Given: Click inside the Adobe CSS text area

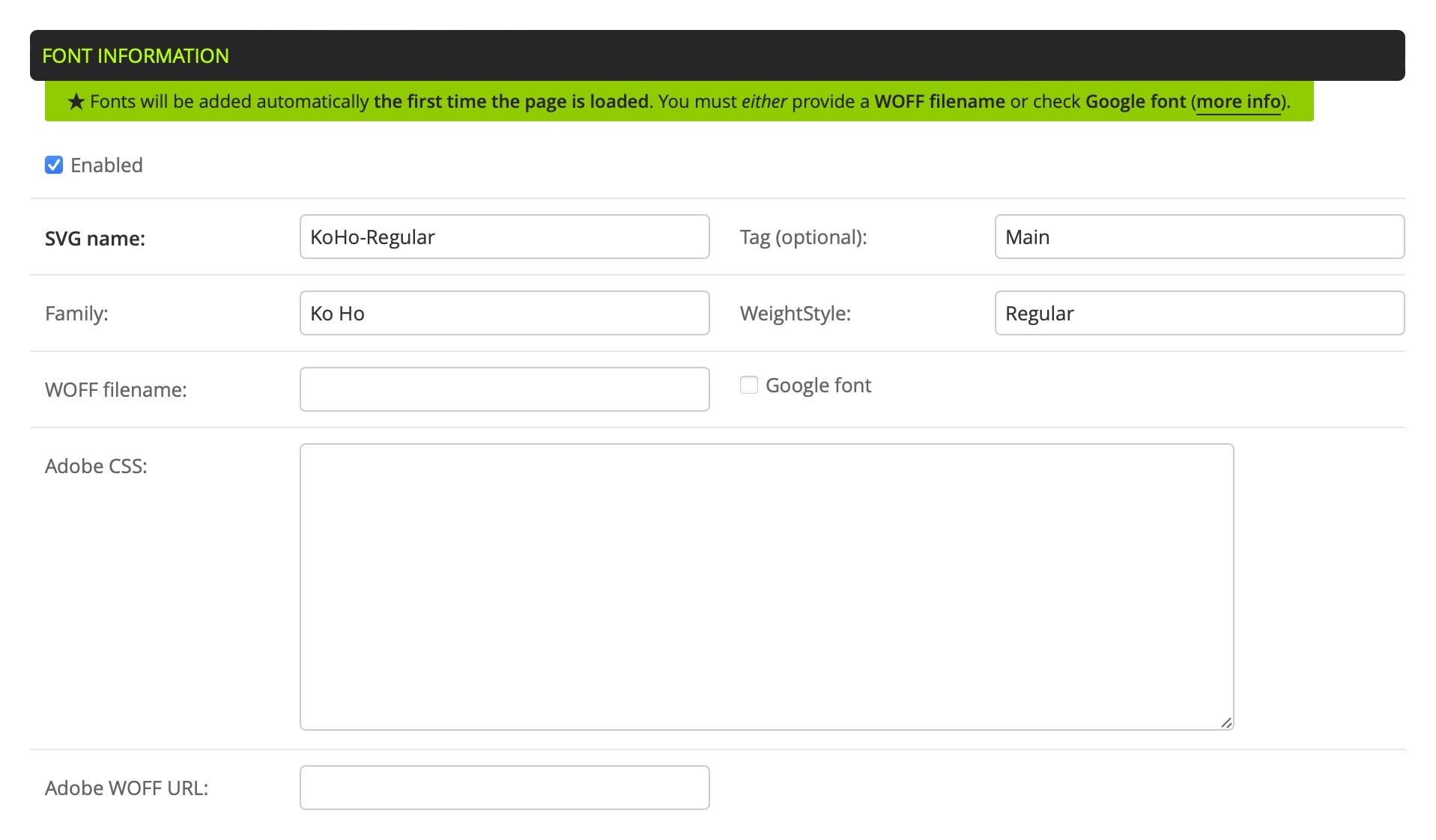Looking at the screenshot, I should (x=766, y=586).
